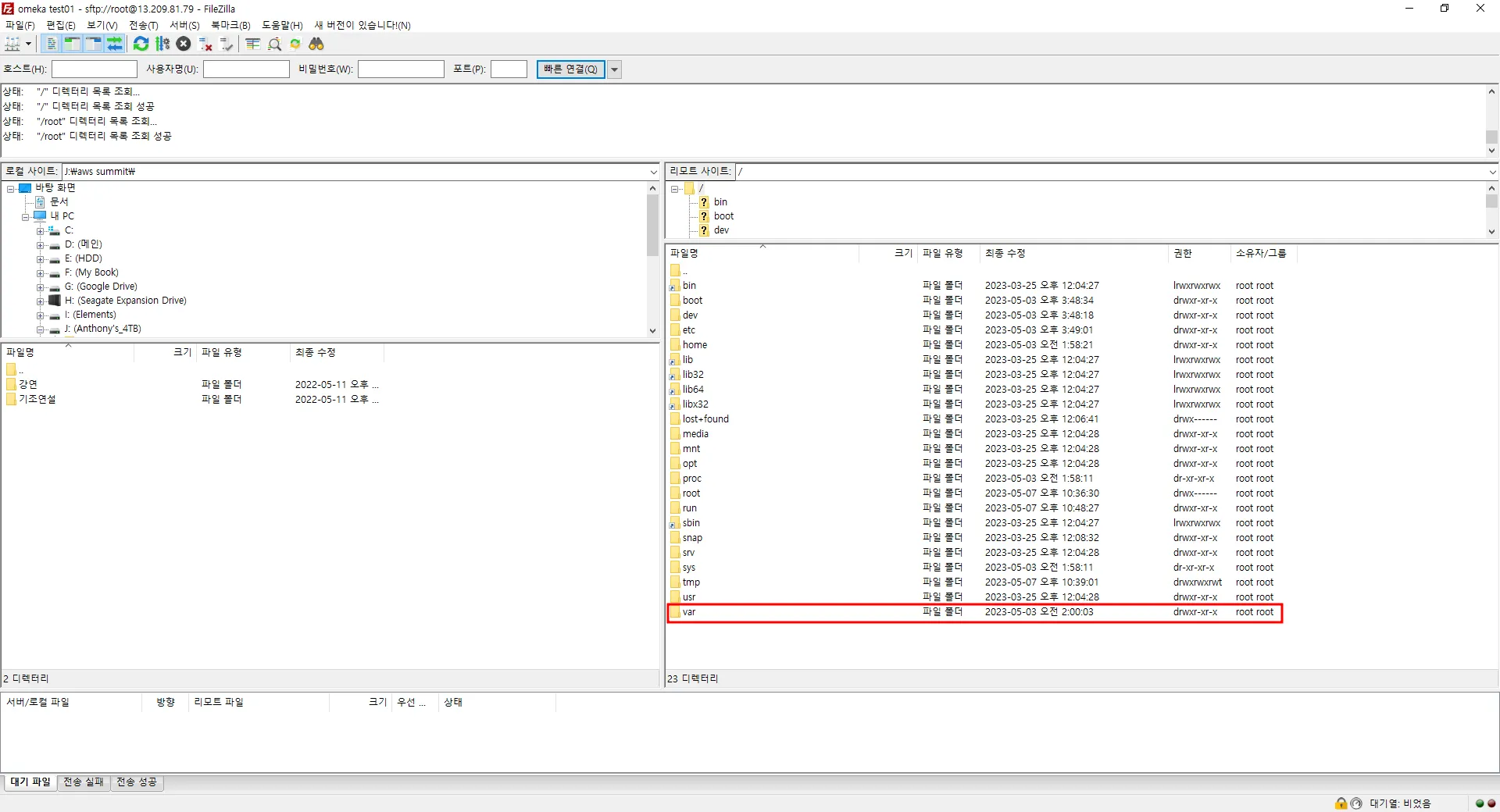Open the 보기(V) menu
1500x812 pixels.
(x=102, y=25)
